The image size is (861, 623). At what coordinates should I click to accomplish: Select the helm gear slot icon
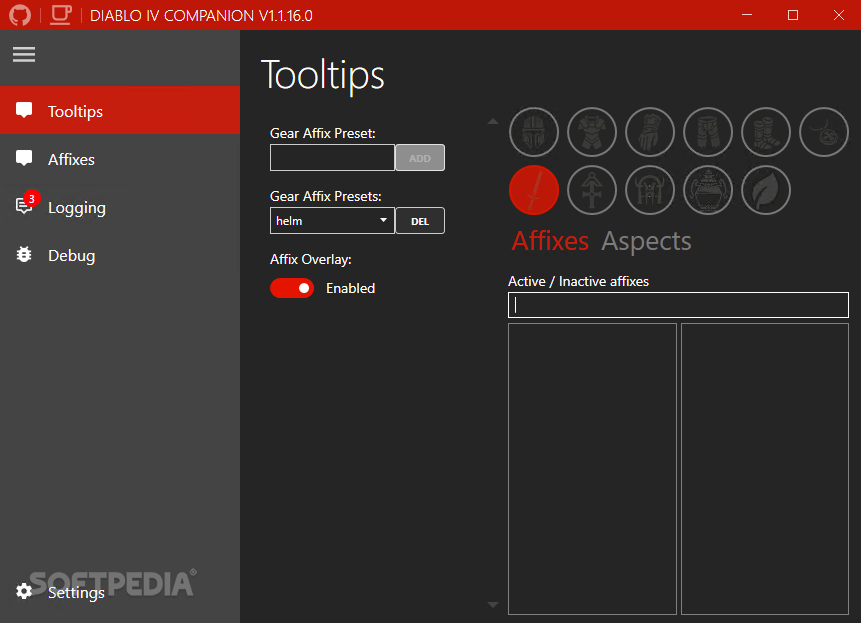click(534, 132)
